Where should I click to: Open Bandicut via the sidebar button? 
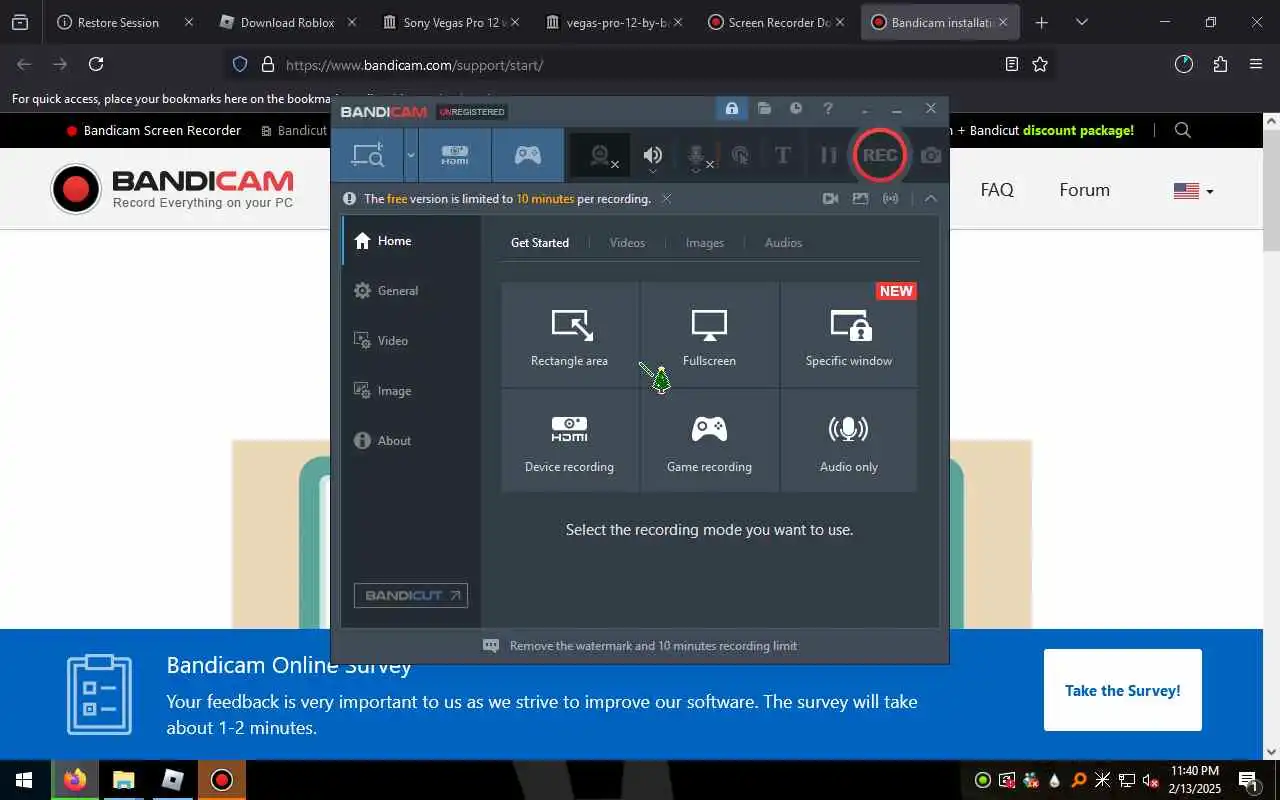coord(411,595)
